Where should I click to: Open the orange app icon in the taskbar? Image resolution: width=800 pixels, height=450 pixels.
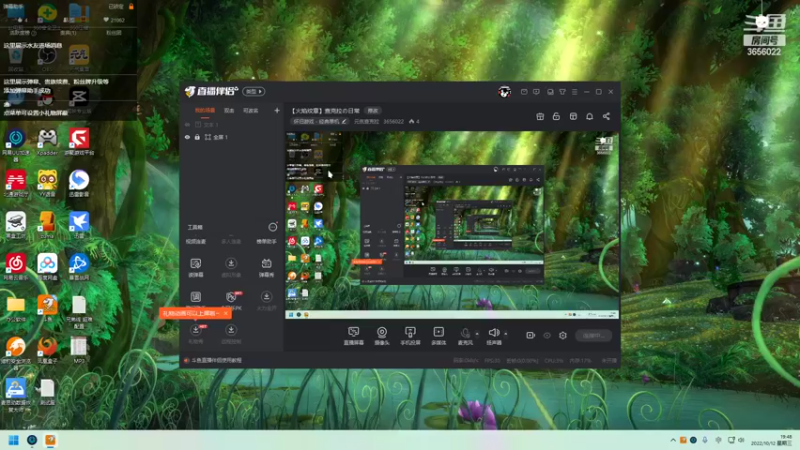(50, 440)
